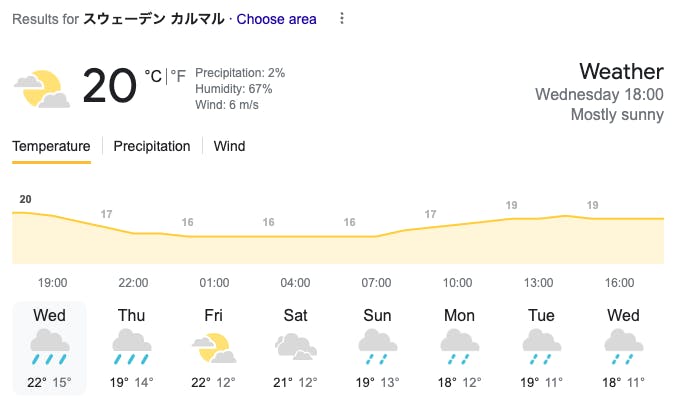
Task: Select Tuesday's rain shower forecast icon
Action: coord(542,348)
